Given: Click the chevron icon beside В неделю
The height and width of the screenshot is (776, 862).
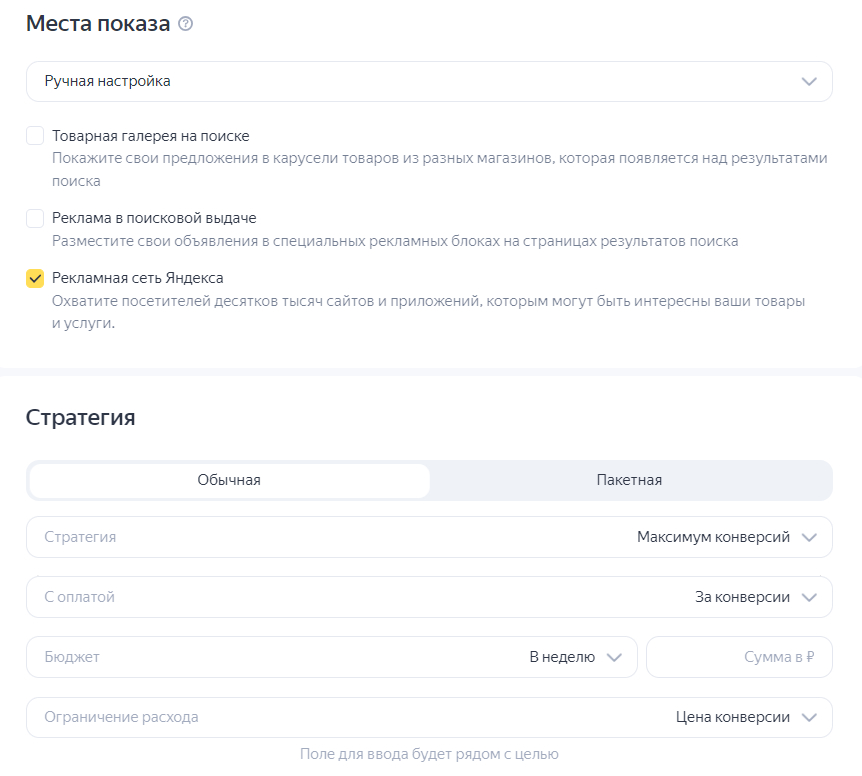Looking at the screenshot, I should (x=615, y=657).
